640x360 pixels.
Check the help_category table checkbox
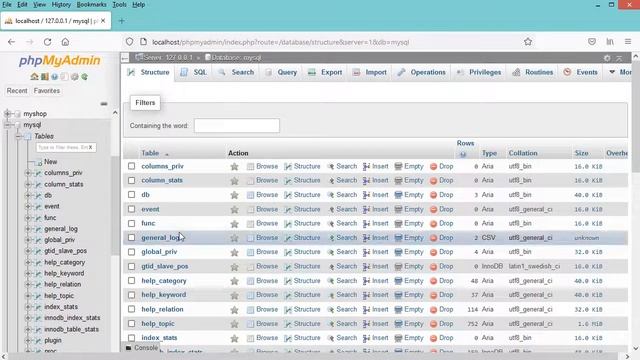pyautogui.click(x=131, y=281)
